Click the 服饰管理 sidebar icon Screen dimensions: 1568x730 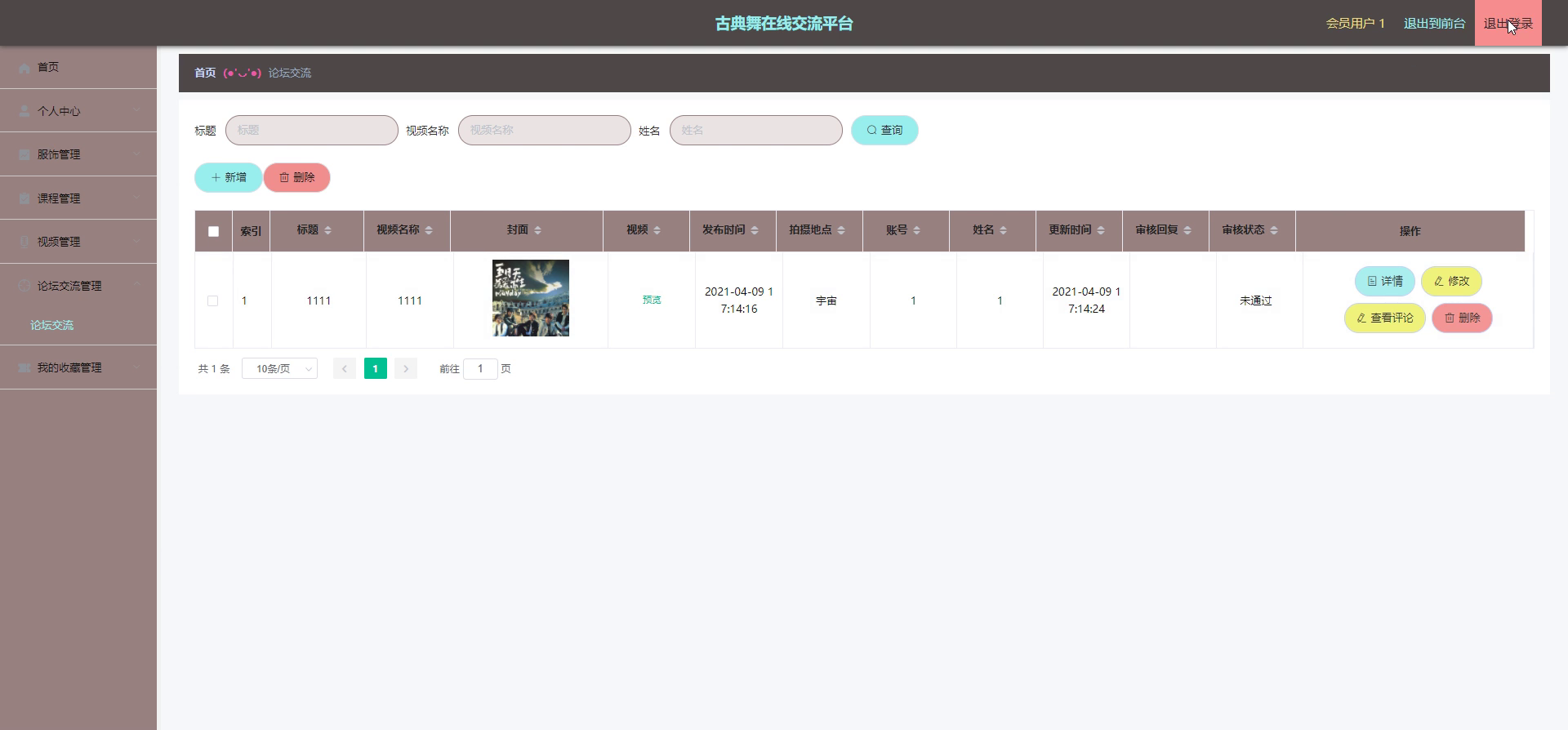[x=24, y=154]
